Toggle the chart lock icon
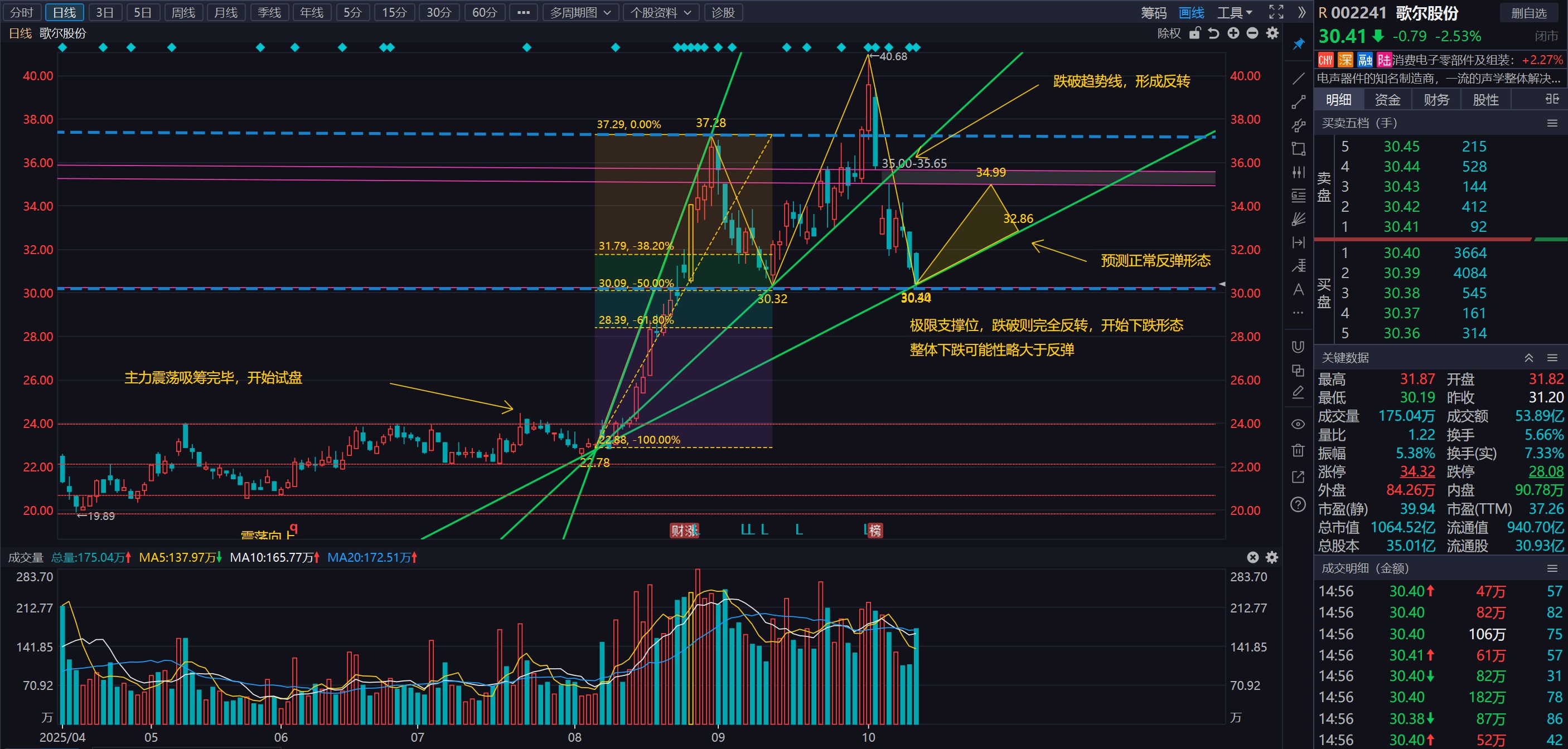 (x=1194, y=33)
